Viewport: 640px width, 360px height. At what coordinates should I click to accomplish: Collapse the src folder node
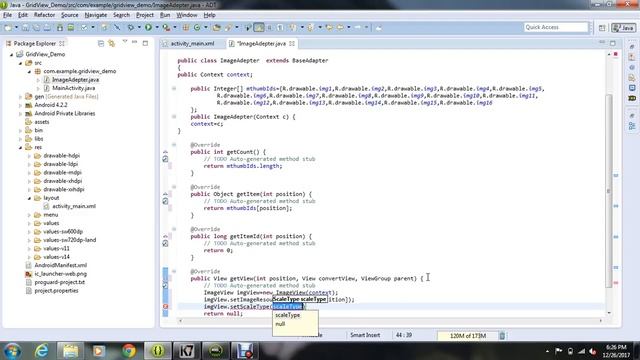20,63
